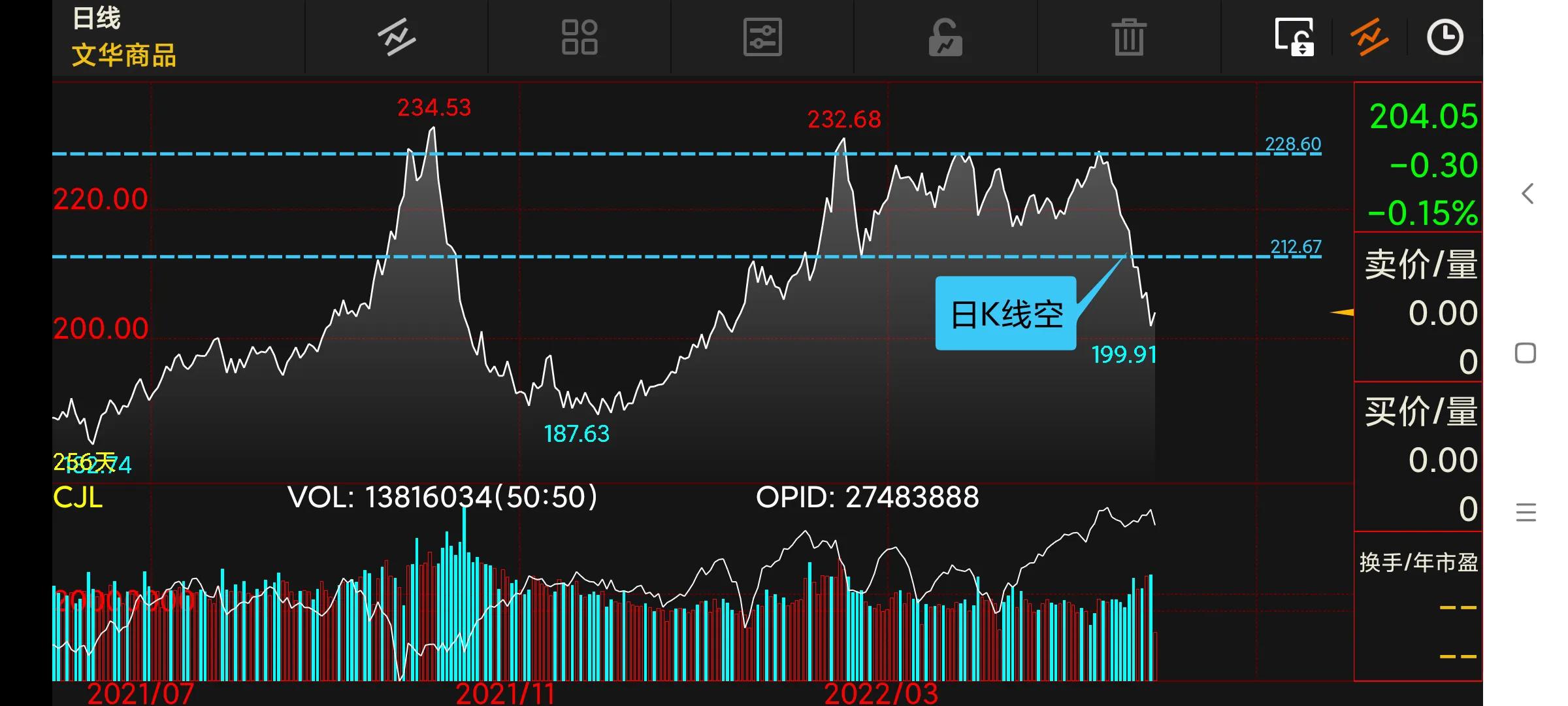Viewport: 1568px width, 706px height.
Task: Toggle screen rotation lock icon
Action: 1294,37
